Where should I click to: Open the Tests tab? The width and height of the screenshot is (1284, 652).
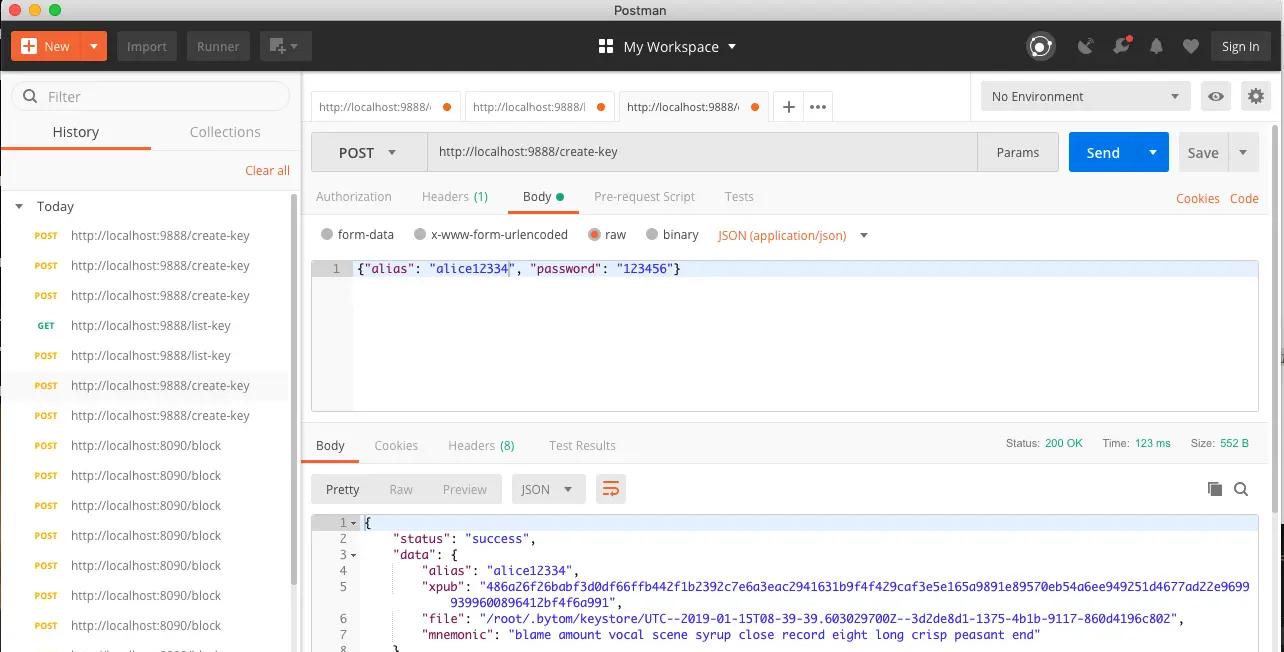(739, 197)
